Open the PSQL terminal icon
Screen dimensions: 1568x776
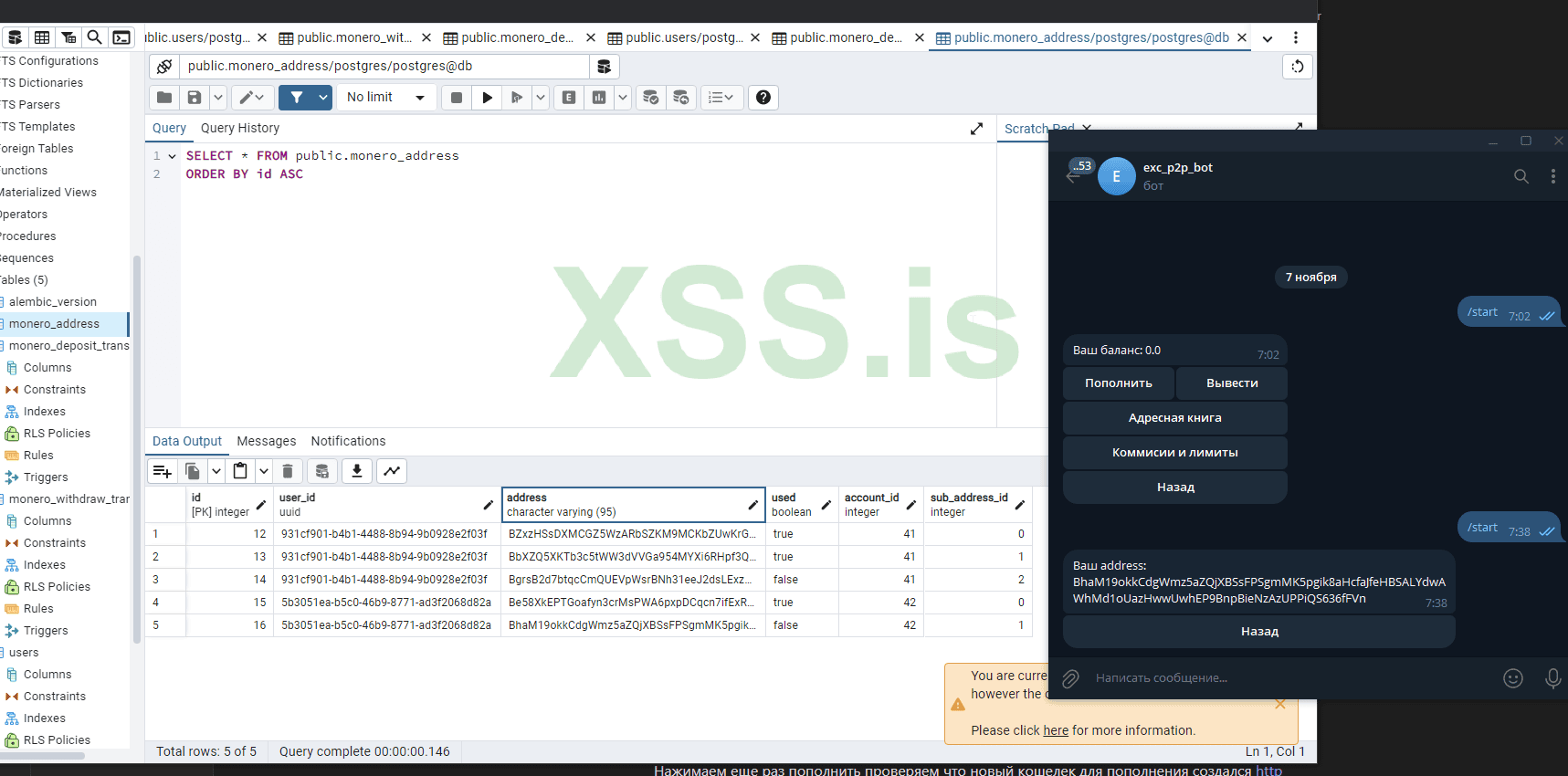(x=121, y=37)
